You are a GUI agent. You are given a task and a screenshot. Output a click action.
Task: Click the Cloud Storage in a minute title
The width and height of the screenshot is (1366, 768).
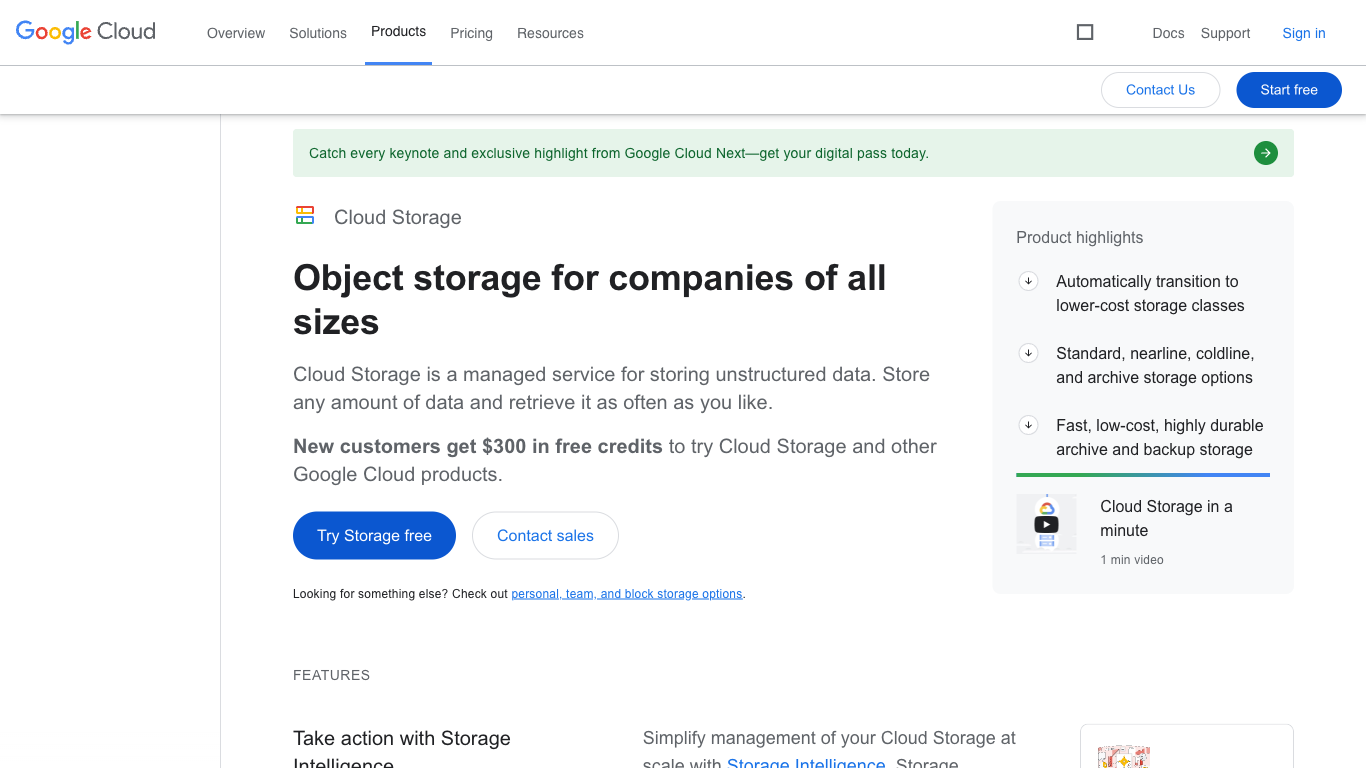tap(1166, 518)
